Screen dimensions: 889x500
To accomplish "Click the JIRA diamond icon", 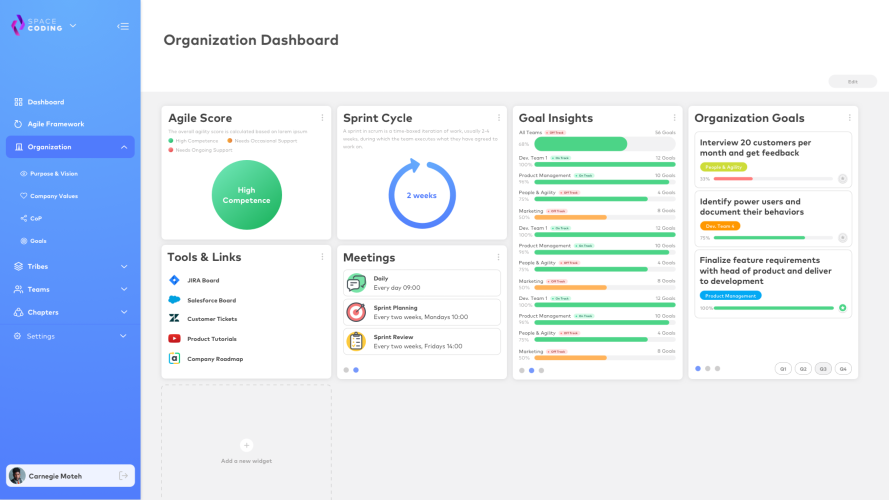I will (174, 280).
